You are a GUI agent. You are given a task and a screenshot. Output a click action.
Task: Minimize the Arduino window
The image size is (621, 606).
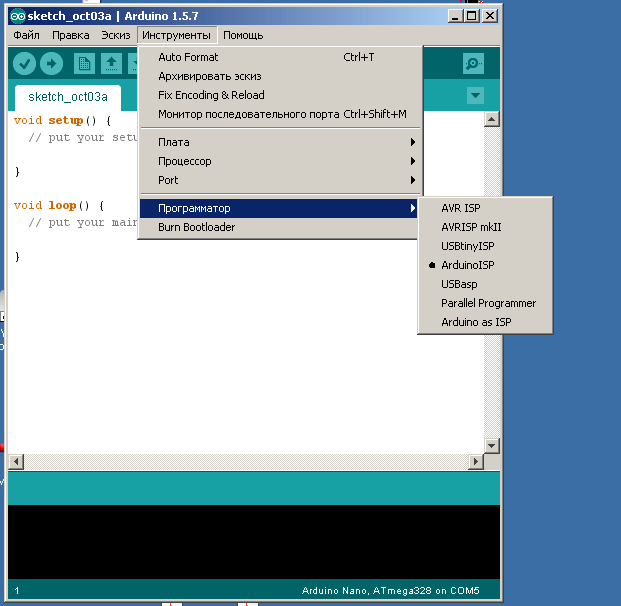(455, 16)
